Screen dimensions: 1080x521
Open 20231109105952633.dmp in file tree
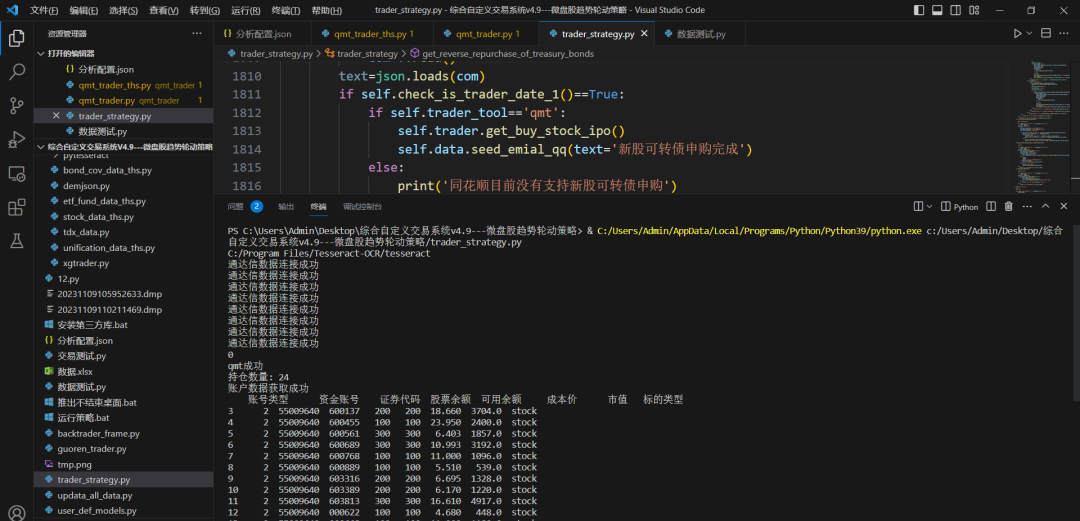[110, 294]
